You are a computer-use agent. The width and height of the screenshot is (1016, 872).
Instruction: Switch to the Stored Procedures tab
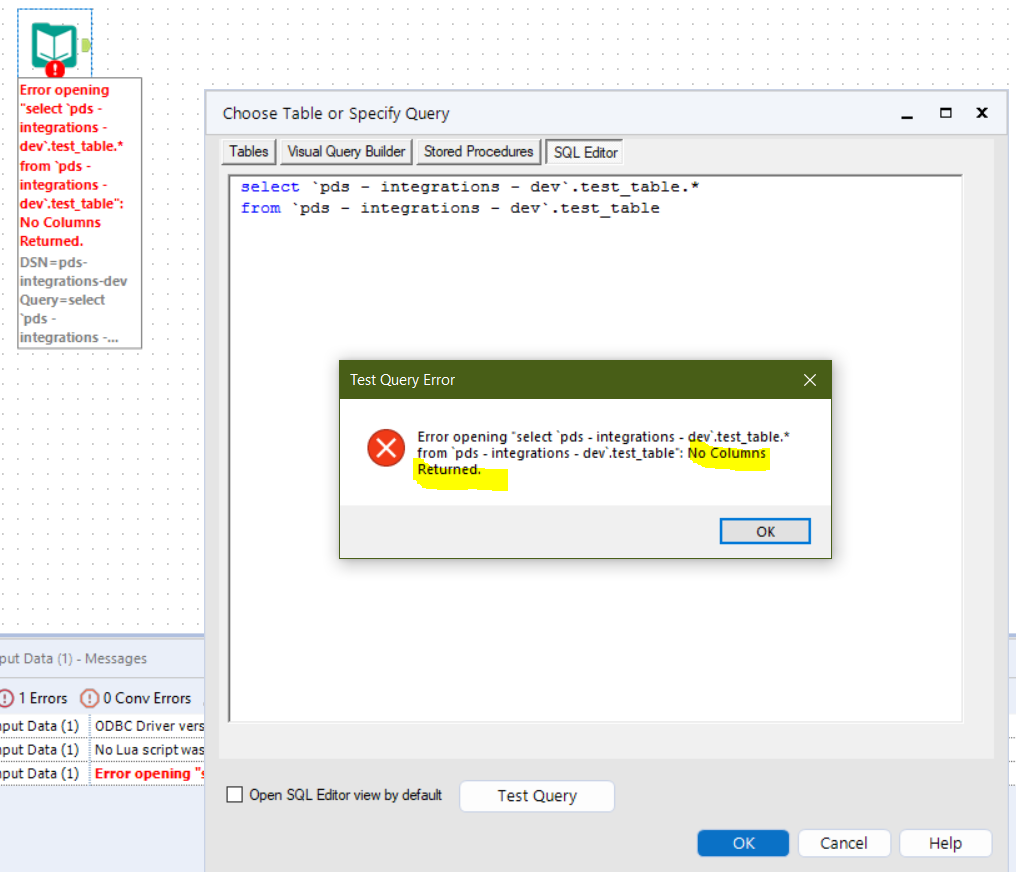[478, 152]
